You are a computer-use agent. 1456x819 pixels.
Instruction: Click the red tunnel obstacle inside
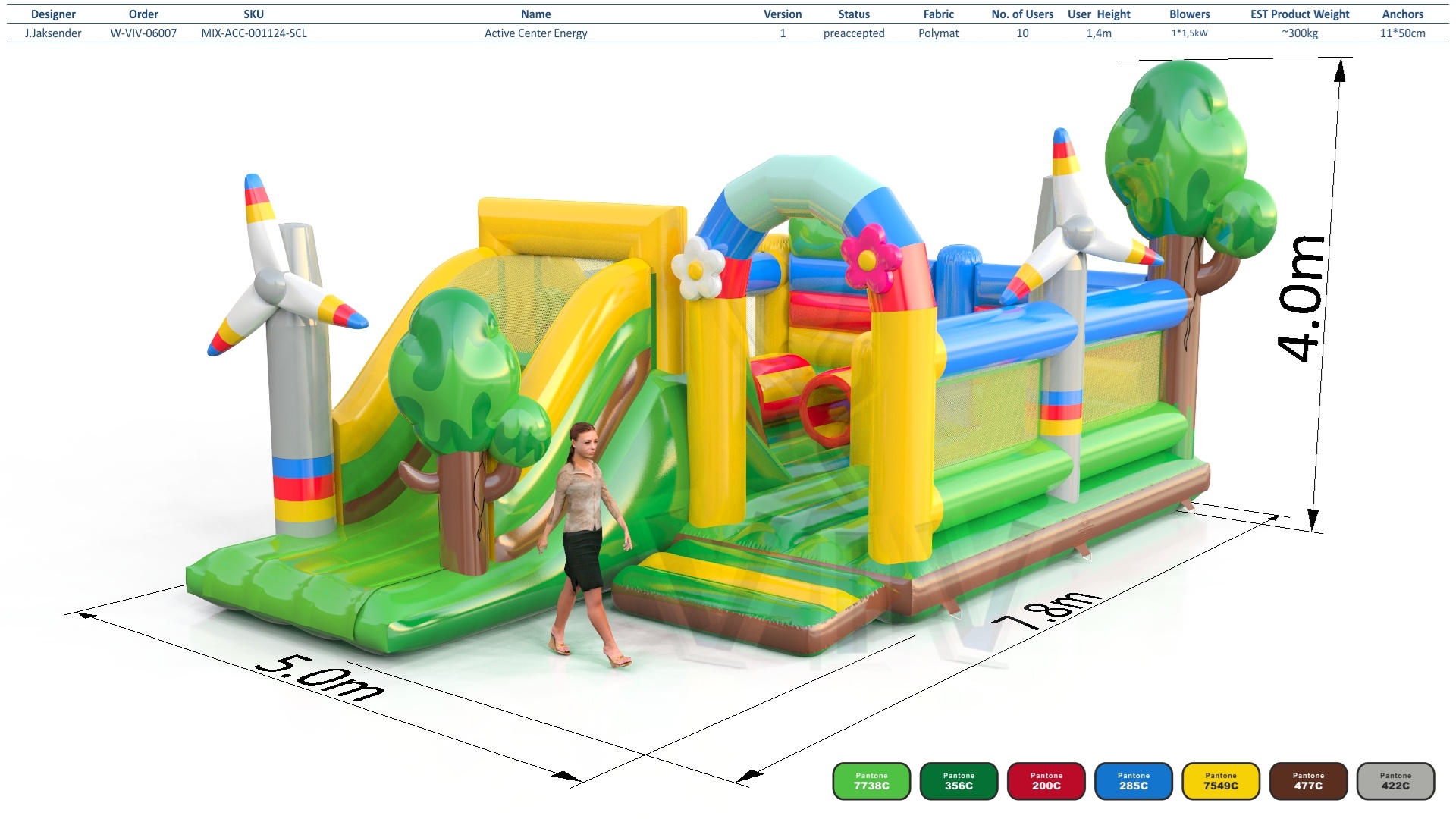pos(802,398)
